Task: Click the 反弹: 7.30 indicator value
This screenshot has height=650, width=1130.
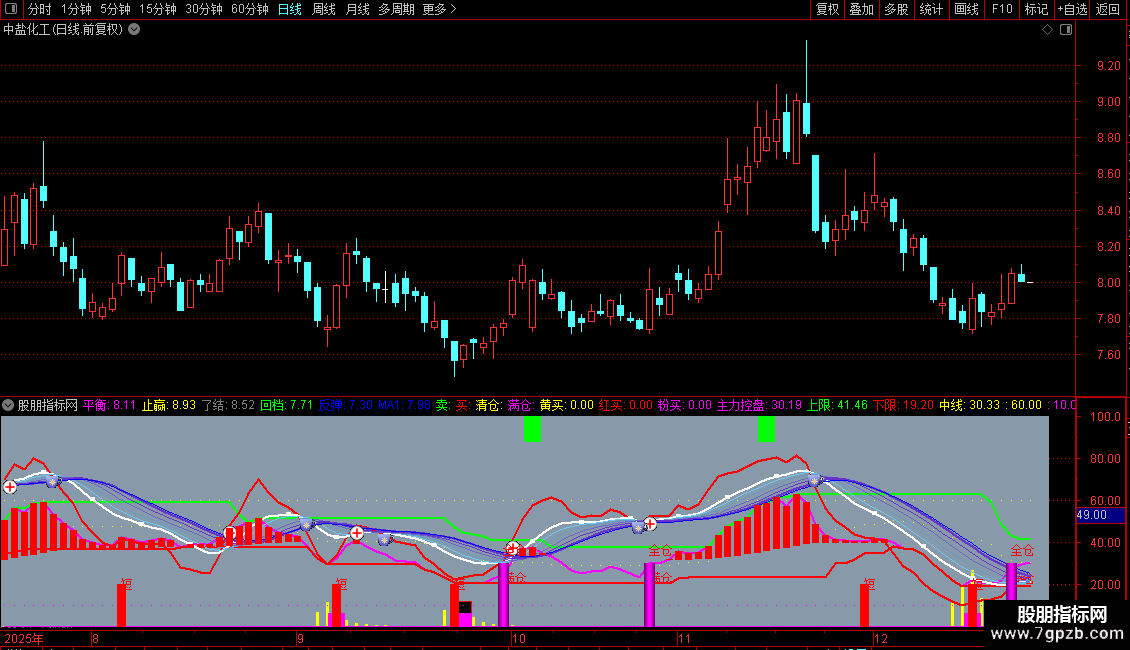Action: click(346, 405)
